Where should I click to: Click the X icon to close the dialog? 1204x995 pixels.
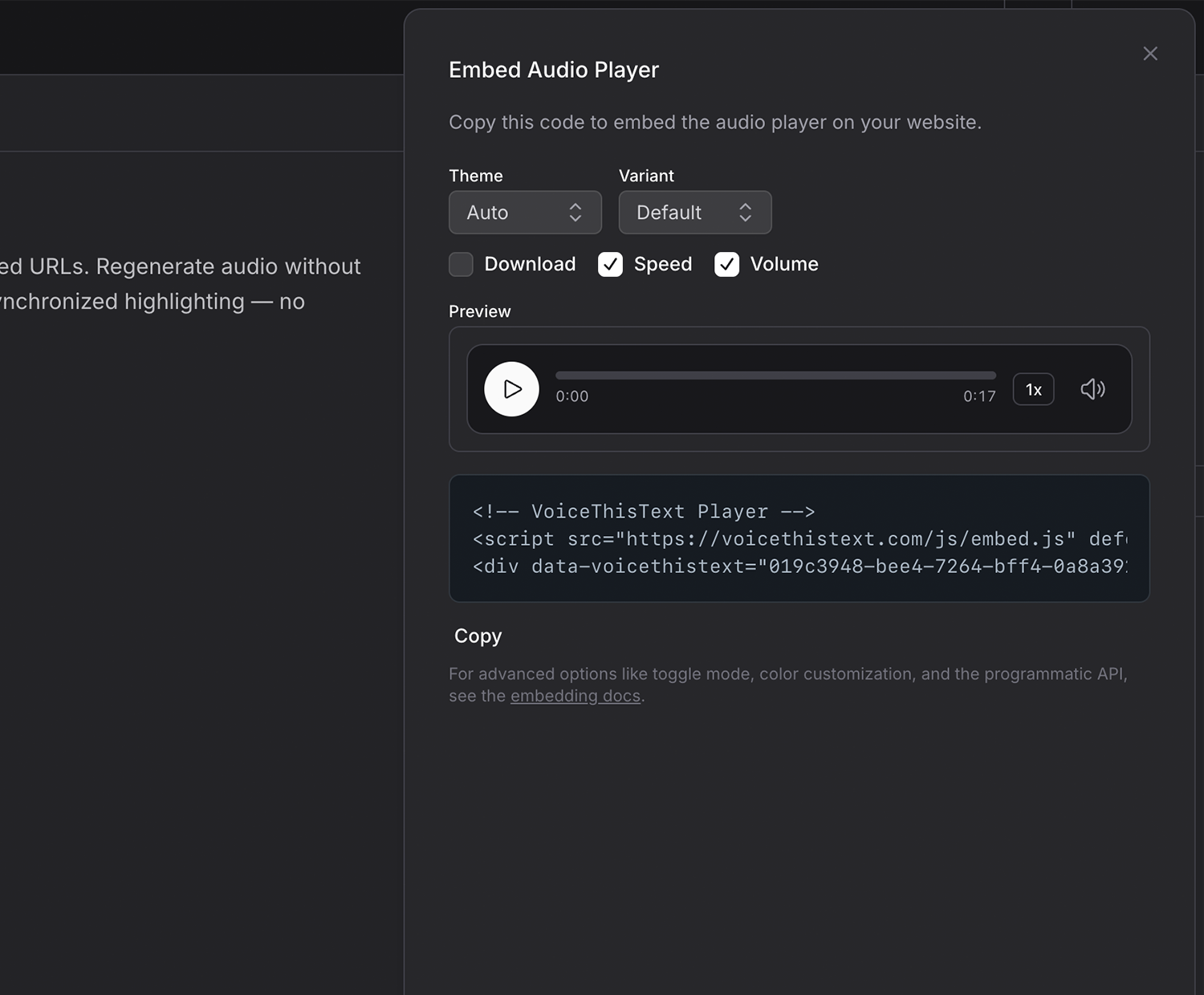coord(1150,53)
